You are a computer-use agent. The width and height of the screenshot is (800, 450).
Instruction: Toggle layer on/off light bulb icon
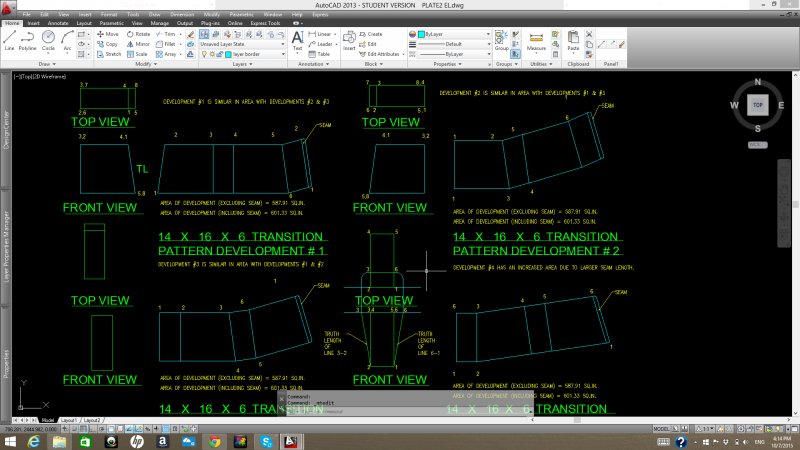coord(204,54)
